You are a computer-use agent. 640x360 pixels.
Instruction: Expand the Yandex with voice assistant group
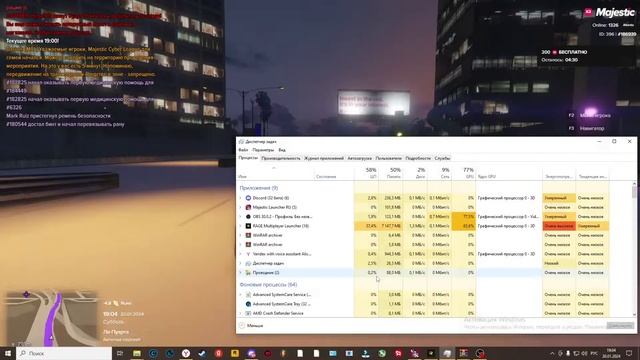240,254
